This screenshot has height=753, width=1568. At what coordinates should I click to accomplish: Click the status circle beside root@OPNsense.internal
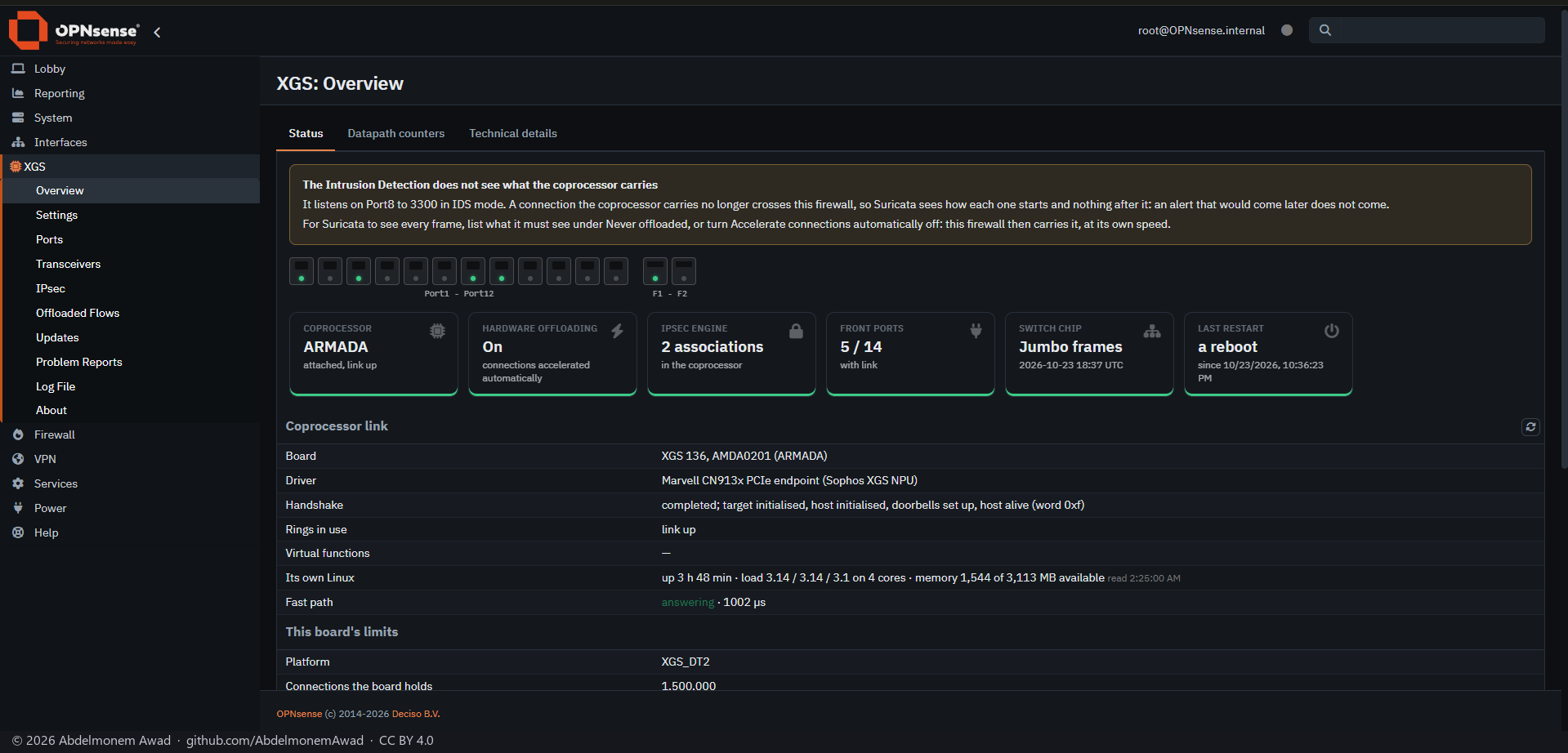point(1287,30)
